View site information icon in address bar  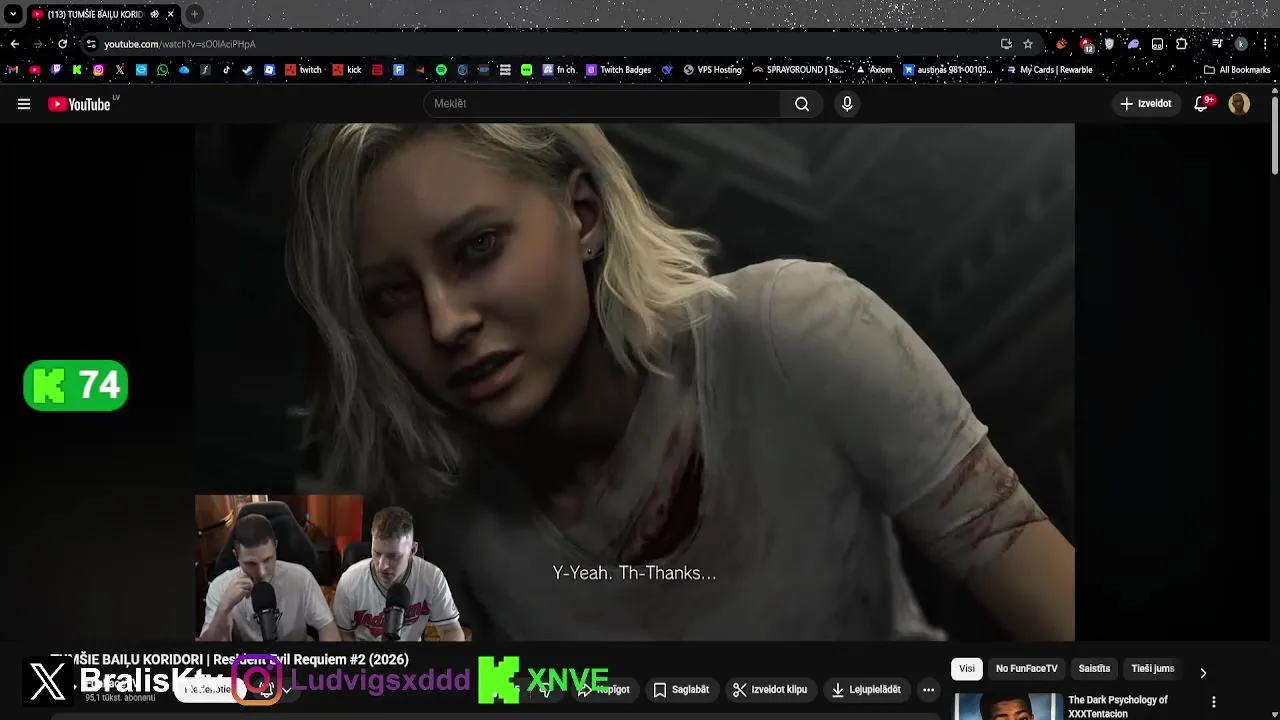pyautogui.click(x=91, y=44)
